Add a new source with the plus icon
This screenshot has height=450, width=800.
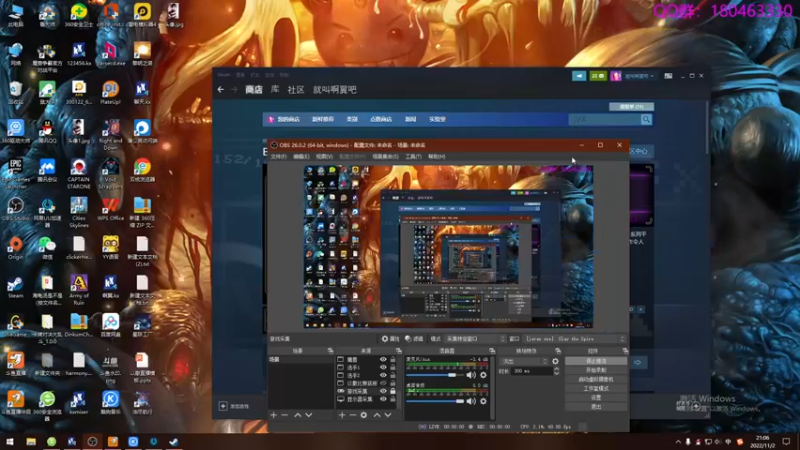pos(342,415)
